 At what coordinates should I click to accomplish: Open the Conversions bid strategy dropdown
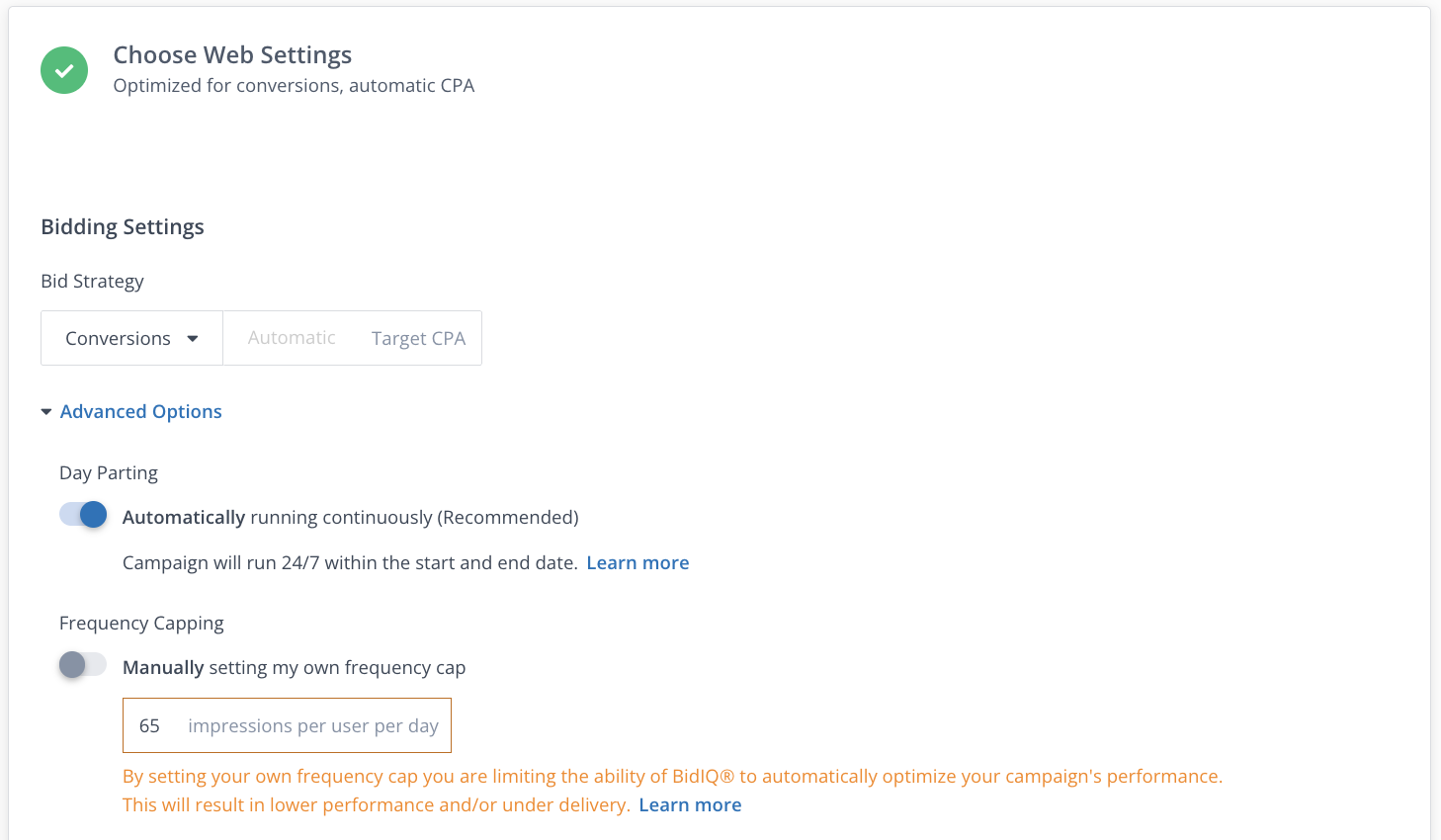coord(131,338)
